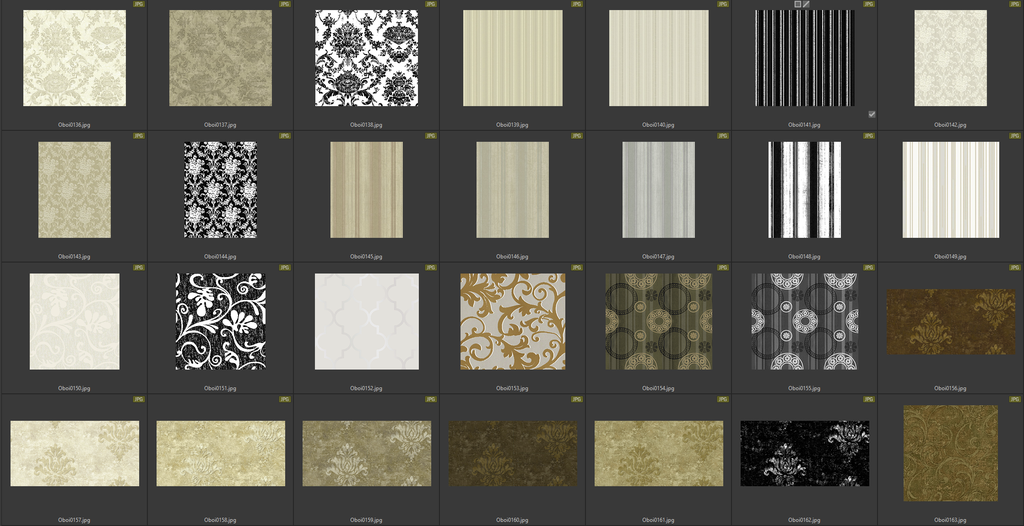Choose the black grunge Oboi0162 thumbnail
Image resolution: width=1024 pixels, height=526 pixels.
click(804, 453)
